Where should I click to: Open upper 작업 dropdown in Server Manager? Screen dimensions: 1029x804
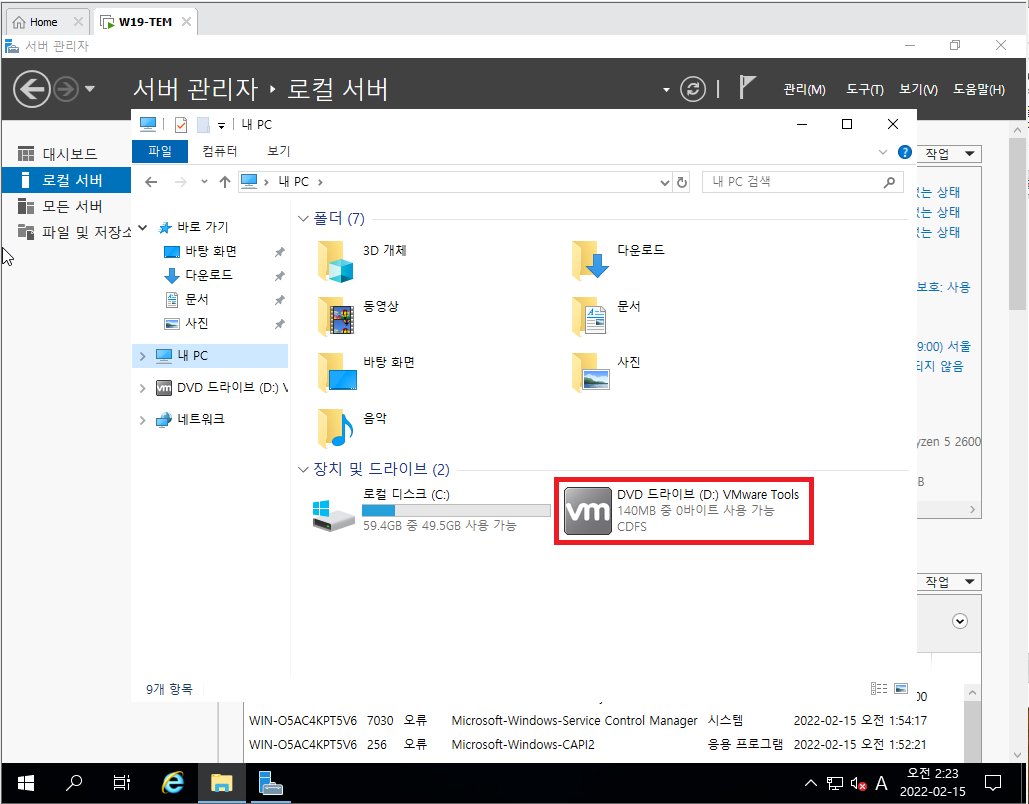click(x=949, y=154)
